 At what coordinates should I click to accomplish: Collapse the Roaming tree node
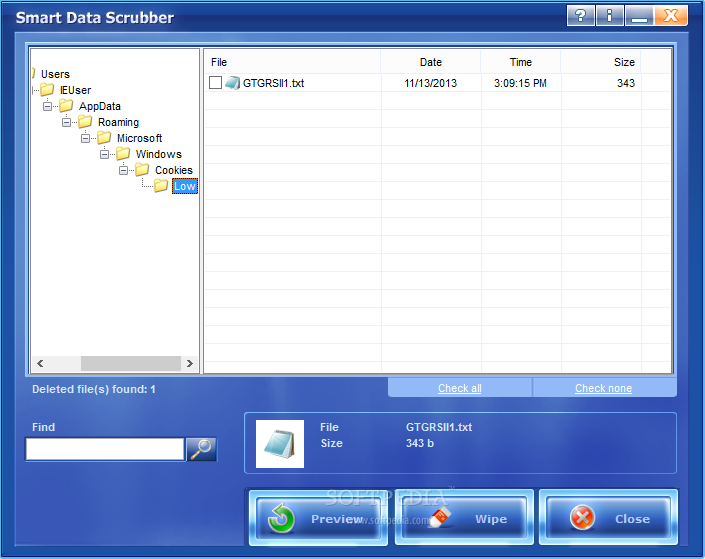click(67, 122)
